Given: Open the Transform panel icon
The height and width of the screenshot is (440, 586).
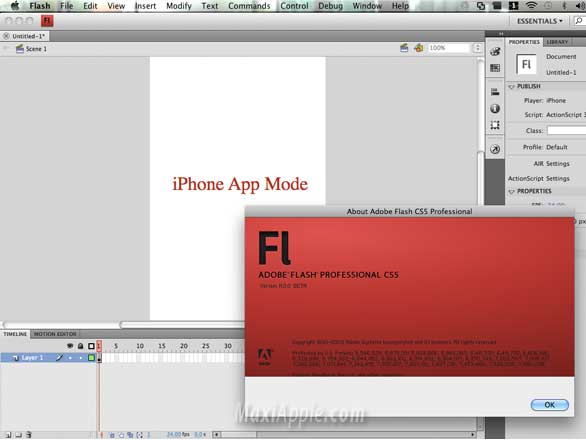Looking at the screenshot, I should (x=495, y=125).
